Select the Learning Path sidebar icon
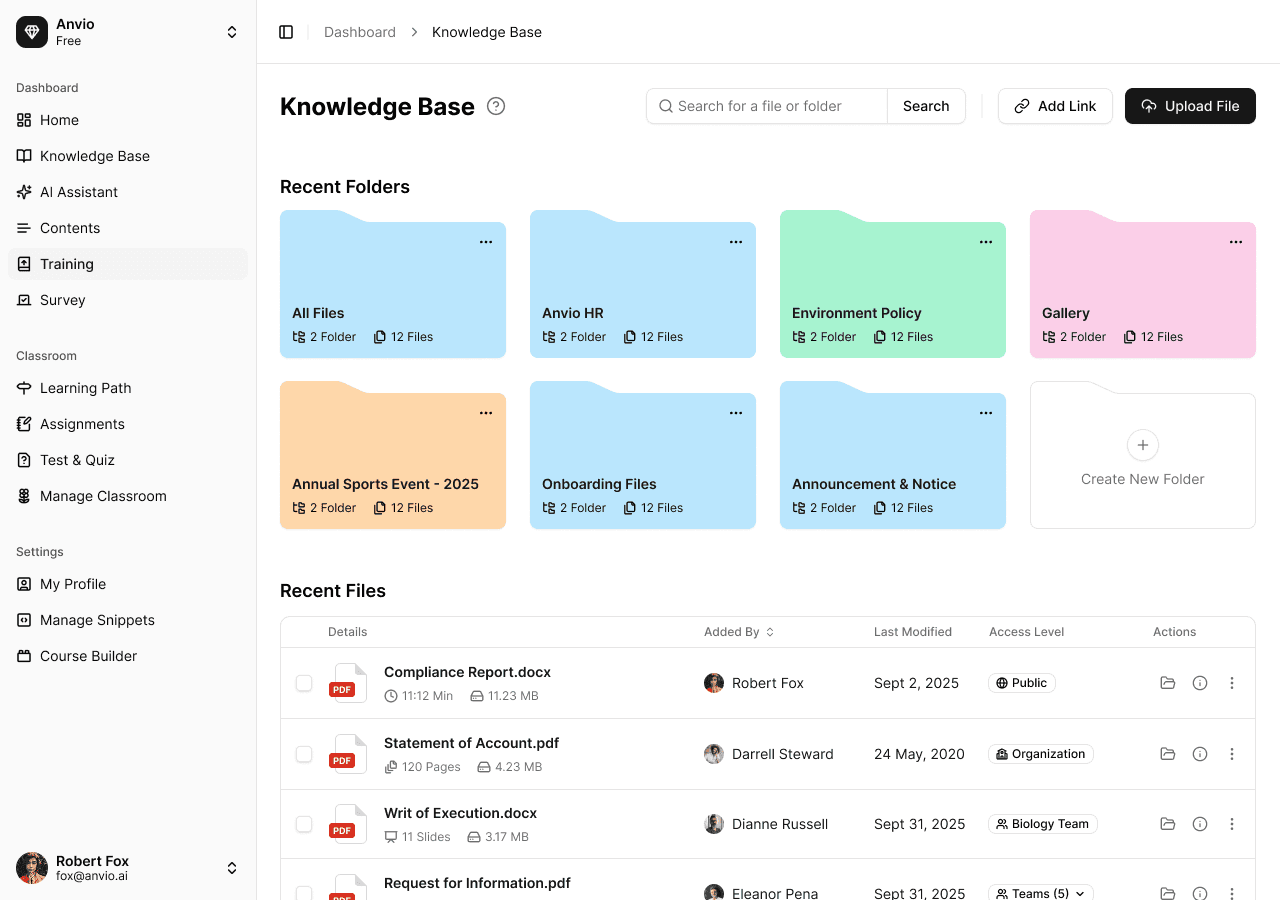The height and width of the screenshot is (900, 1280). [x=23, y=388]
